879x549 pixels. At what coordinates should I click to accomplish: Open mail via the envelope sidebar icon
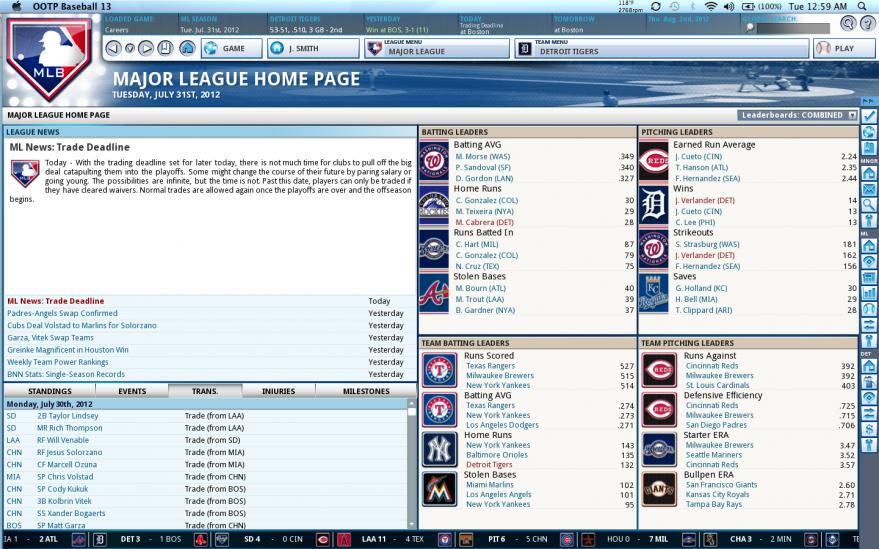(868, 189)
